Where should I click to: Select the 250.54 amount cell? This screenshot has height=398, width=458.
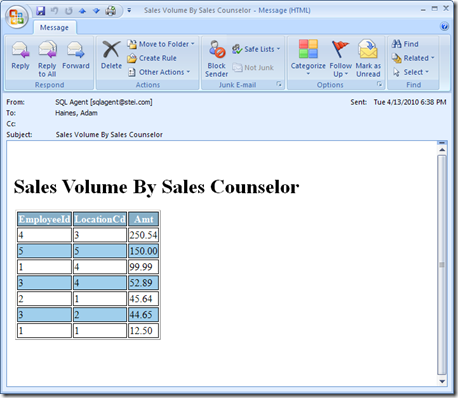click(143, 235)
